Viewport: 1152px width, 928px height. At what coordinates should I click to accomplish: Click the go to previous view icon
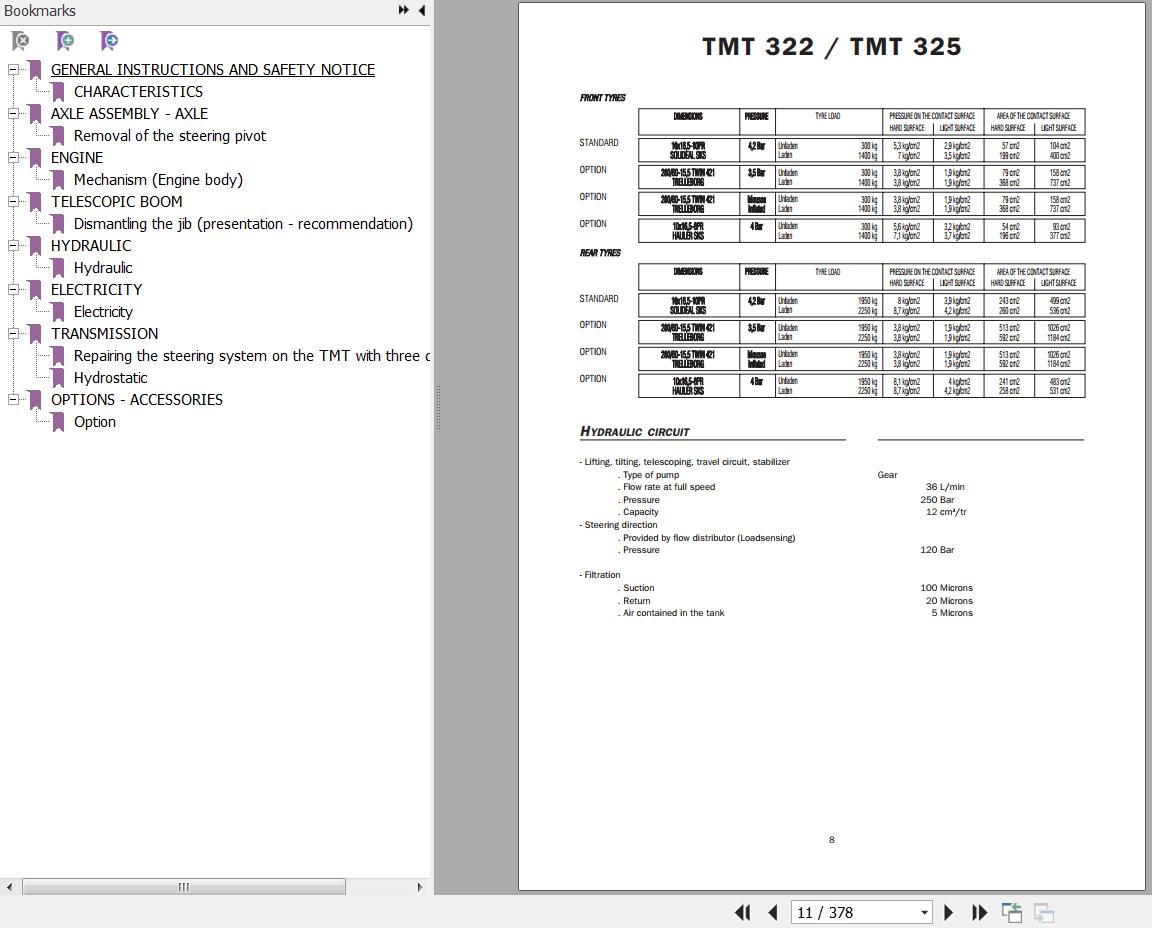(x=1012, y=913)
